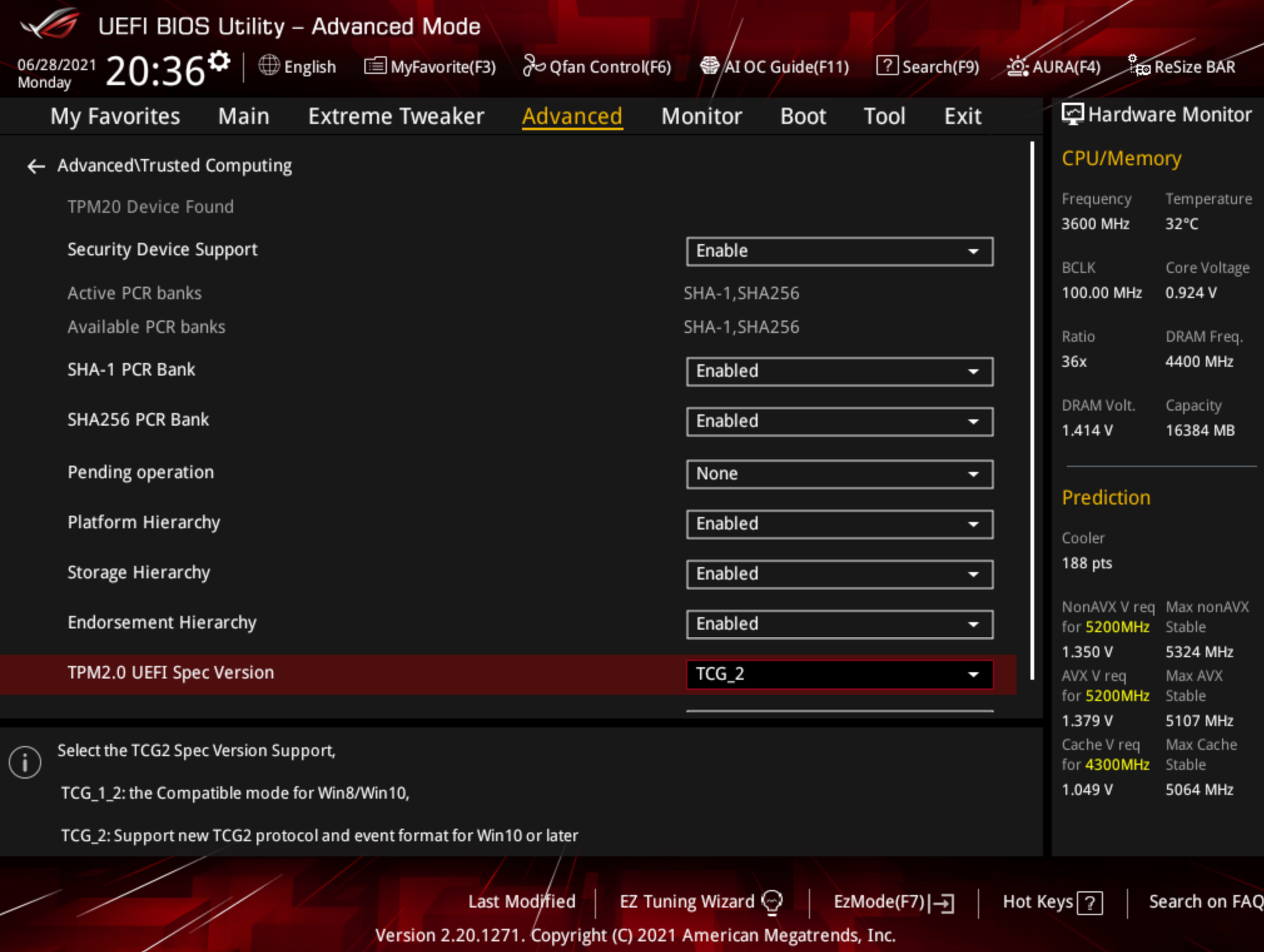Switch to Main tab
The width and height of the screenshot is (1264, 952).
pos(244,116)
